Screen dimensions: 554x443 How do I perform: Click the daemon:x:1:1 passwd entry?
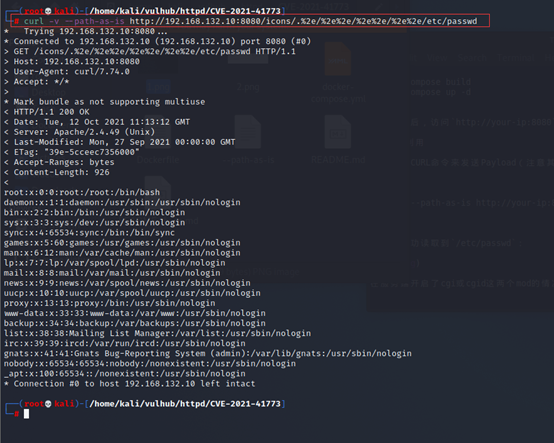[x=122, y=202]
